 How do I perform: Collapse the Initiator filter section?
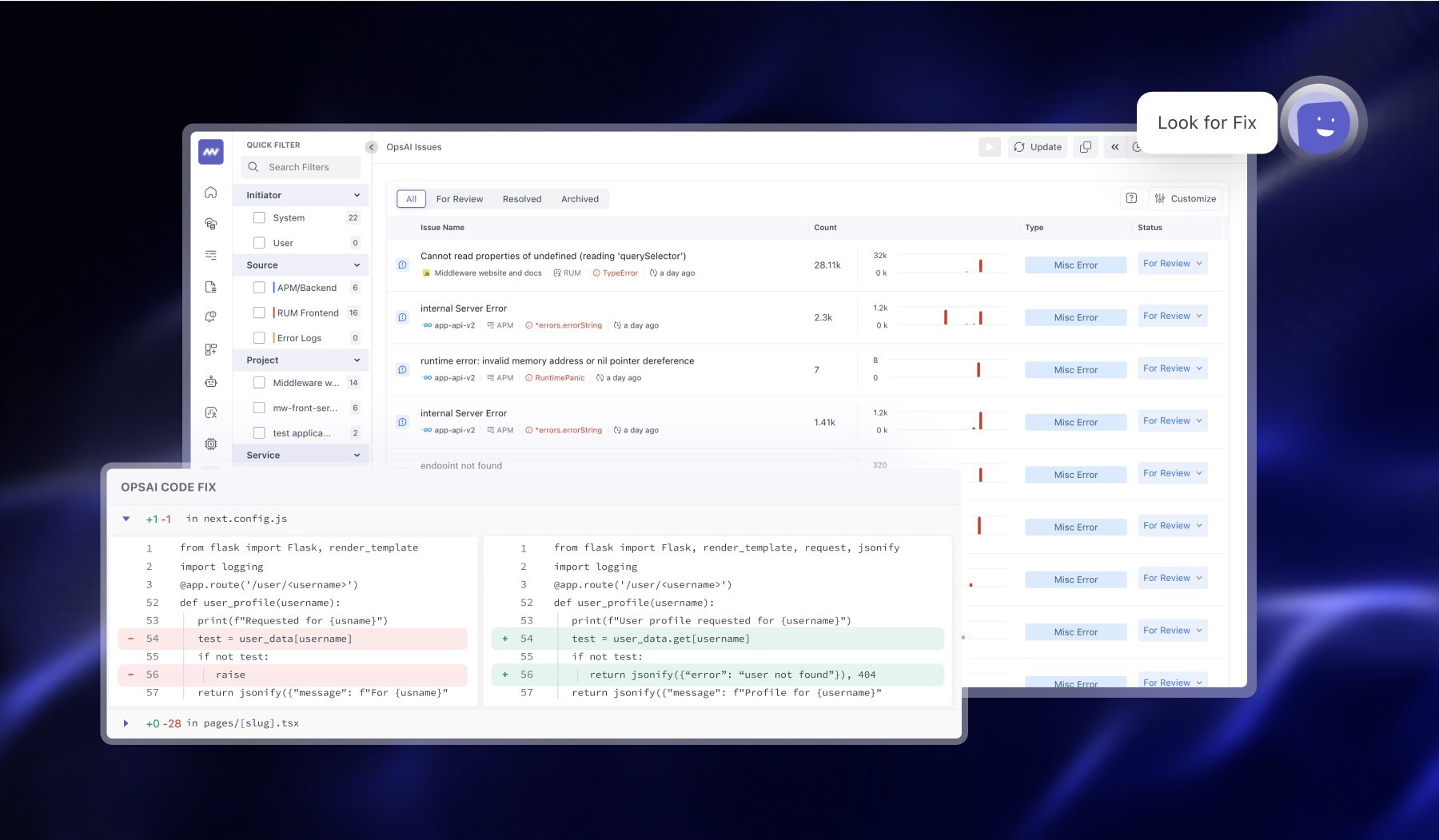point(357,195)
